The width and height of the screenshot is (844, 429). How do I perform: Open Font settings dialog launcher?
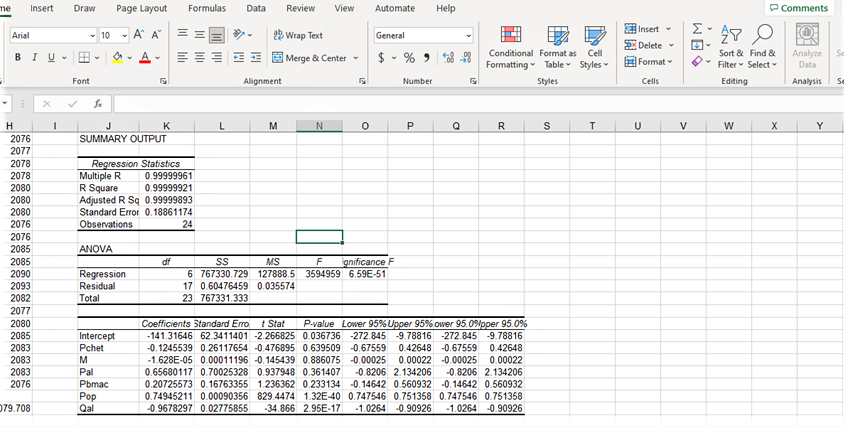pyautogui.click(x=163, y=81)
